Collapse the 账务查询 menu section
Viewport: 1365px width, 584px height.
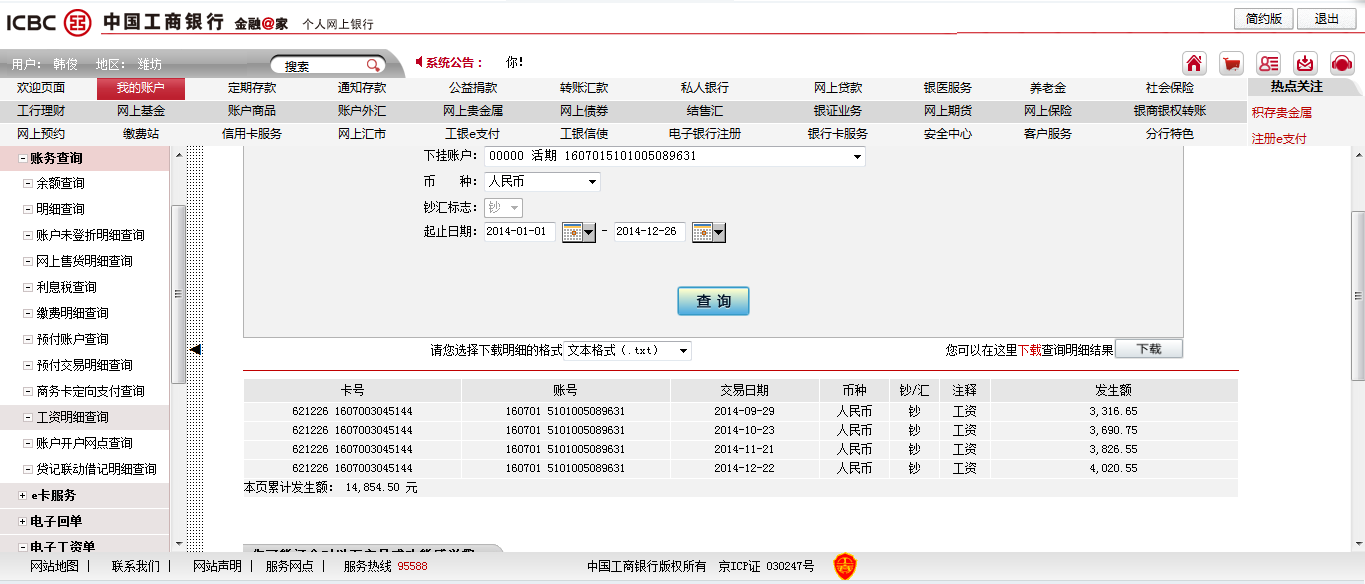coord(22,158)
